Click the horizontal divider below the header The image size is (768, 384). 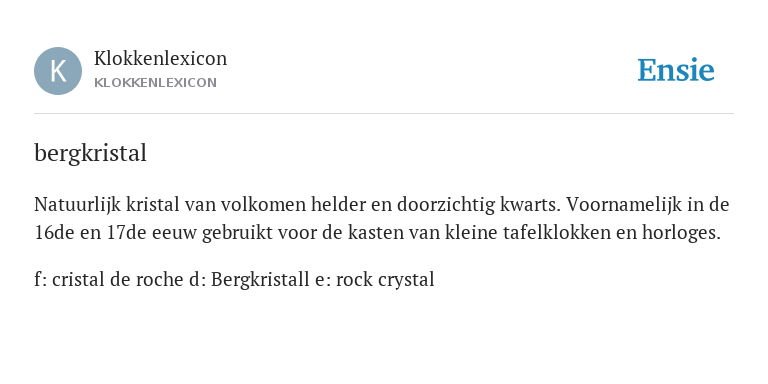[x=384, y=114]
